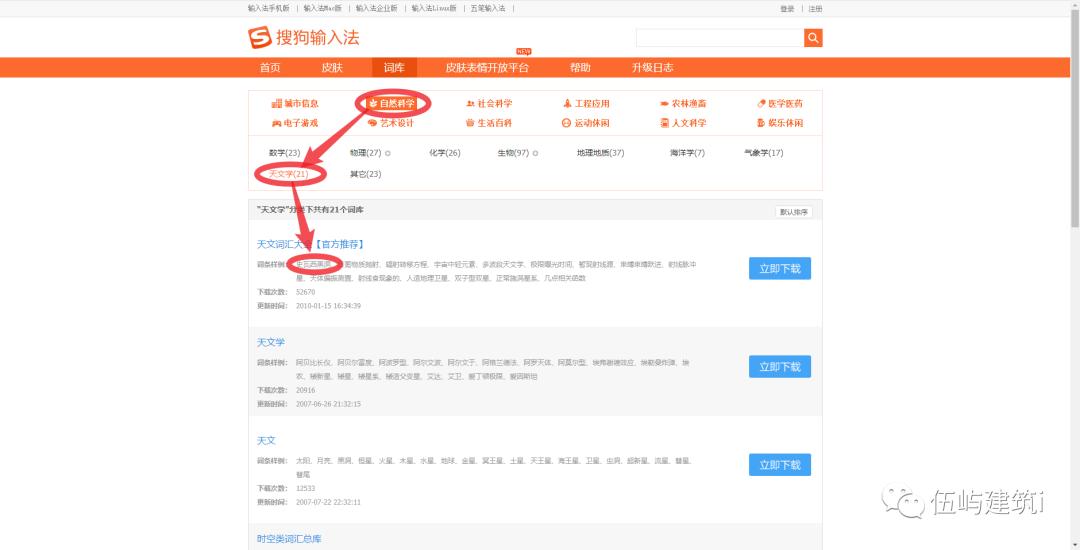Open the 帮助 tab
Screen dimensions: 1080x550
point(580,67)
